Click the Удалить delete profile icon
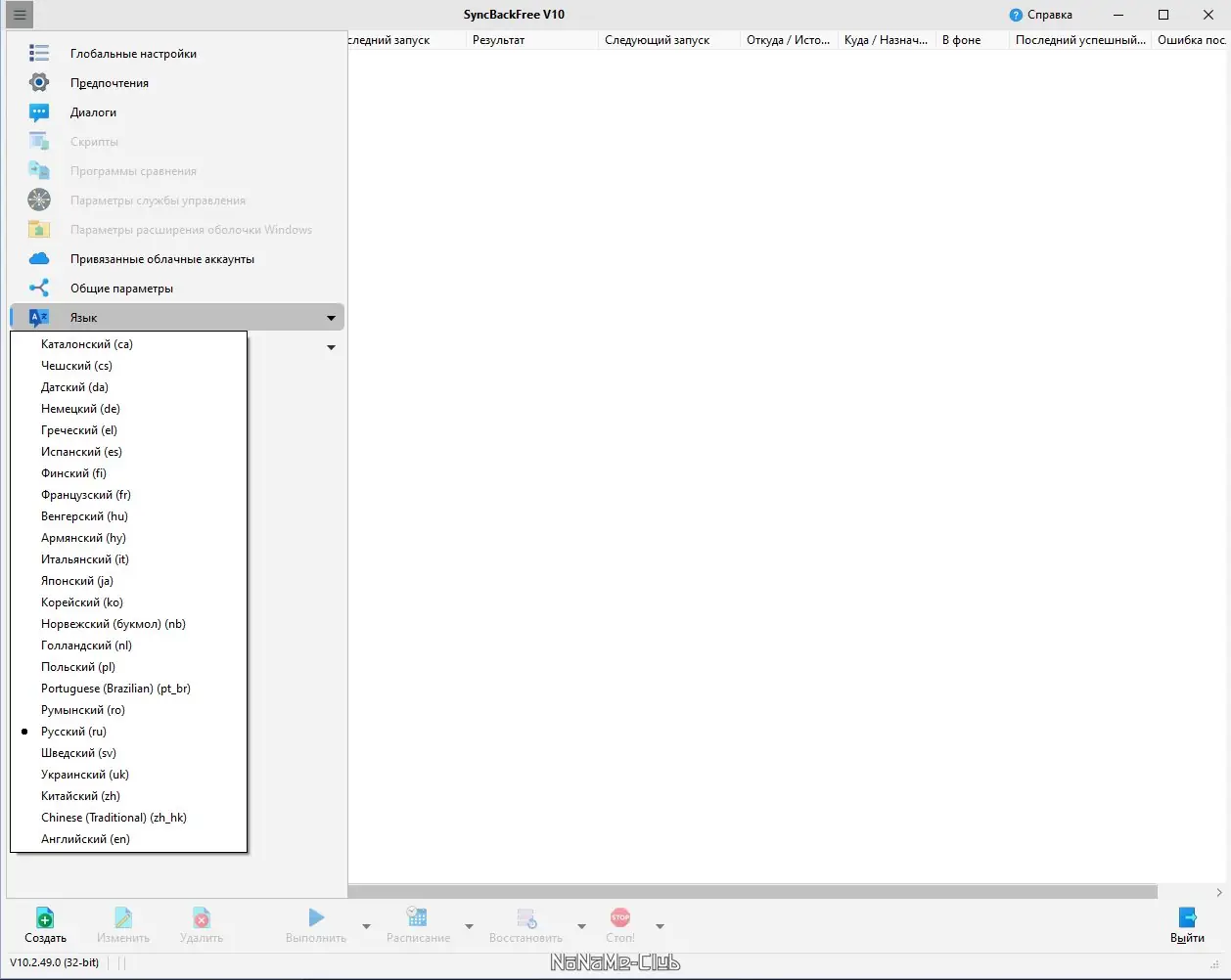1231x980 pixels. click(x=202, y=917)
